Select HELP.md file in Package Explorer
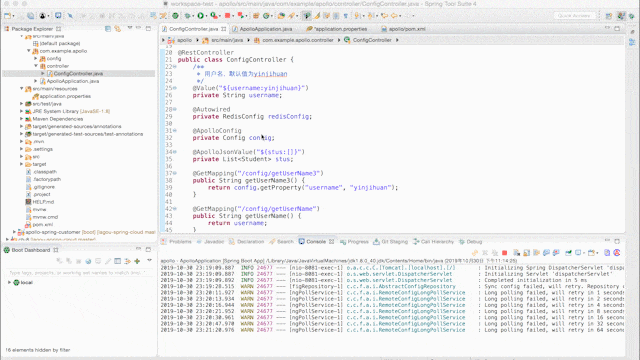The height and width of the screenshot is (360, 640). 43,202
